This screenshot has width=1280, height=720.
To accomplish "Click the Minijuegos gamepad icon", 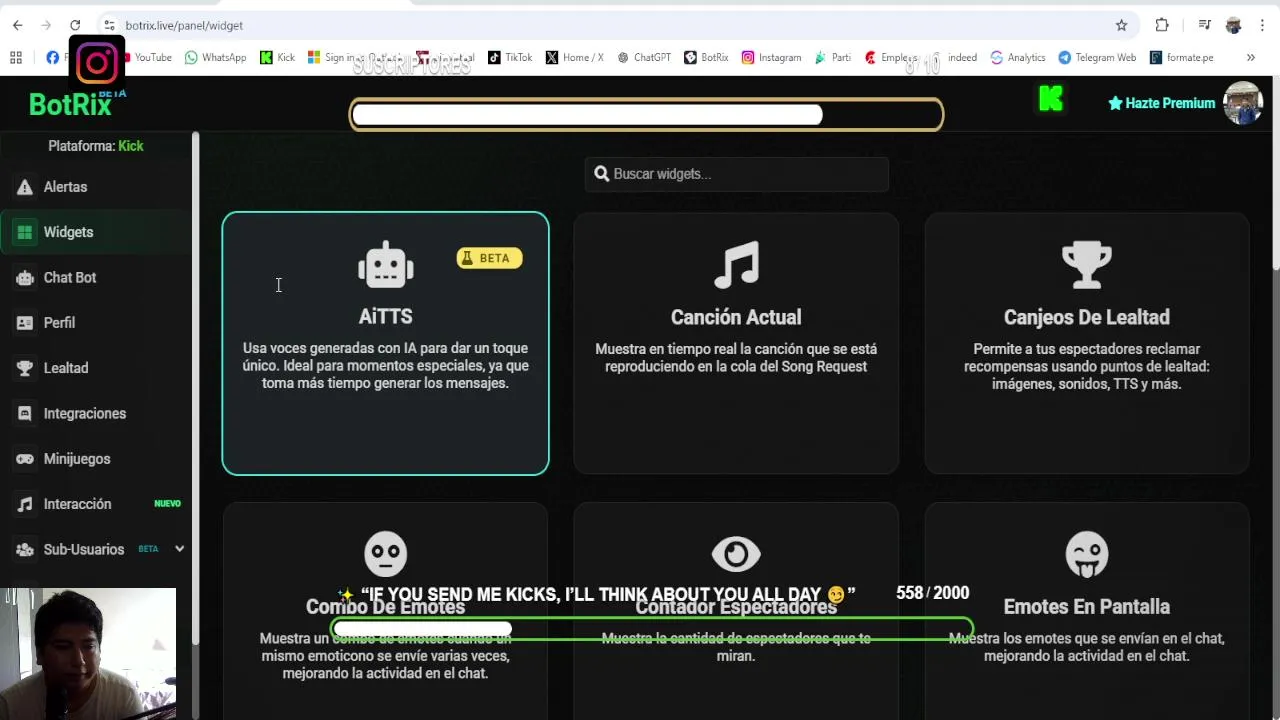I will click(x=25, y=459).
